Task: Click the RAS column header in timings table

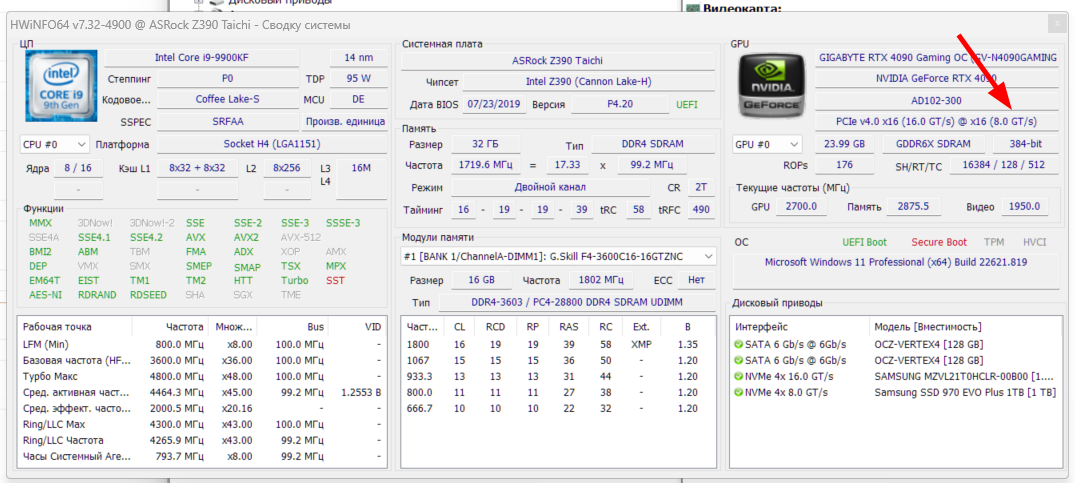Action: coord(568,327)
